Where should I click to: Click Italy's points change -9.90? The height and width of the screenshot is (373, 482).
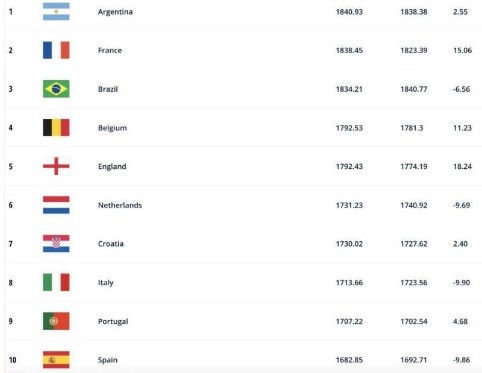pyautogui.click(x=462, y=282)
